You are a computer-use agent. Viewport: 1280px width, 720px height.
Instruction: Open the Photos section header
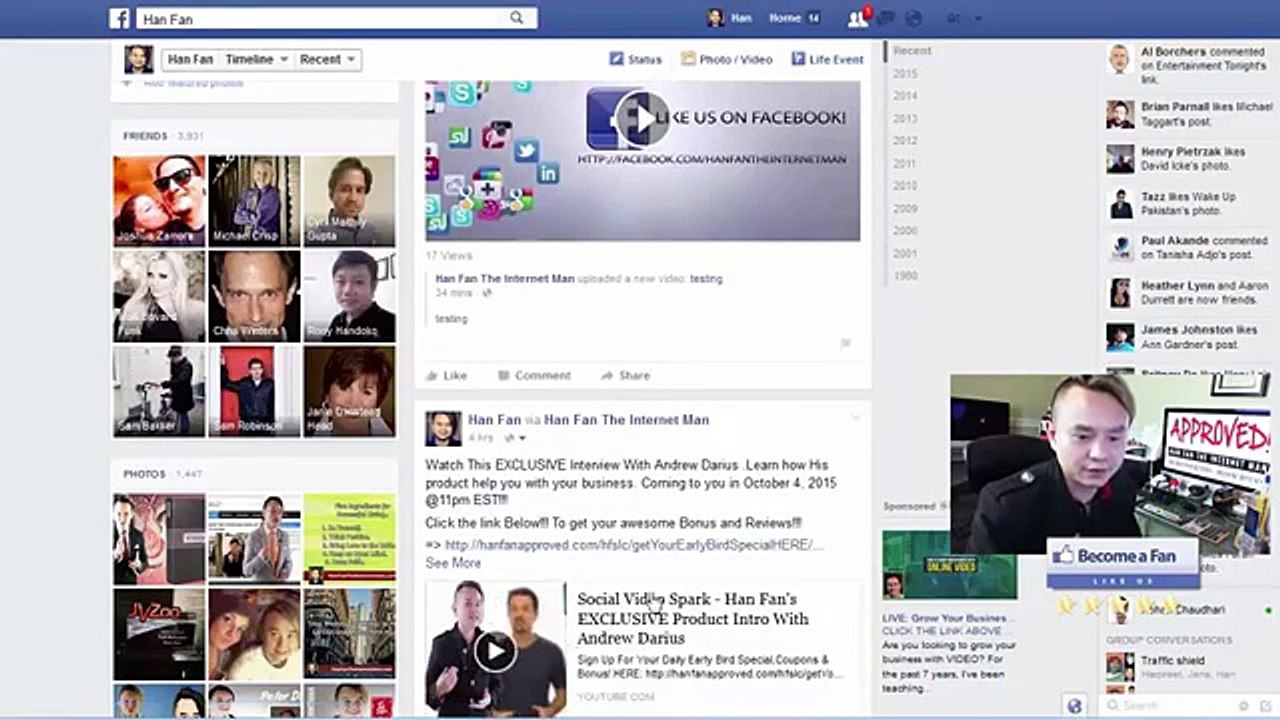click(x=144, y=473)
